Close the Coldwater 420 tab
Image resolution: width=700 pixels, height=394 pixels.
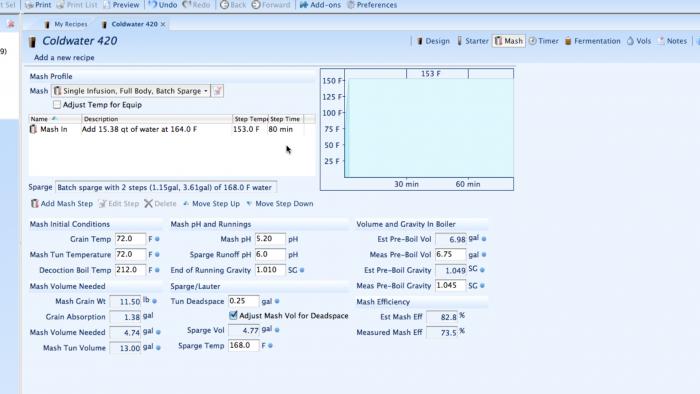(163, 24)
